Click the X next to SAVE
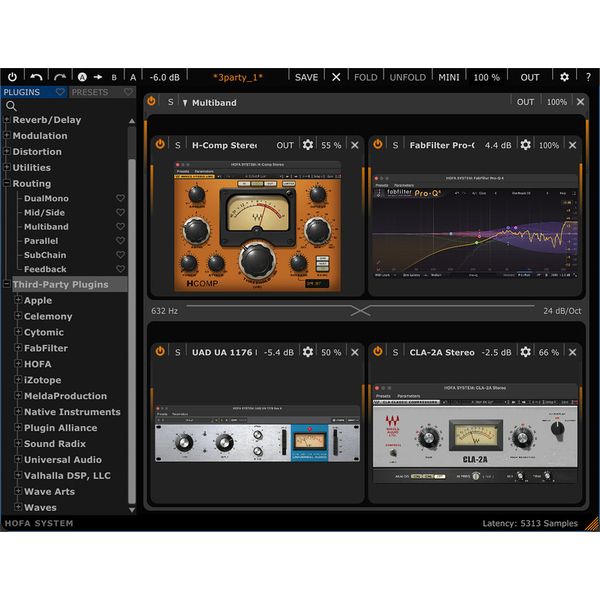600x600 pixels. pyautogui.click(x=336, y=77)
